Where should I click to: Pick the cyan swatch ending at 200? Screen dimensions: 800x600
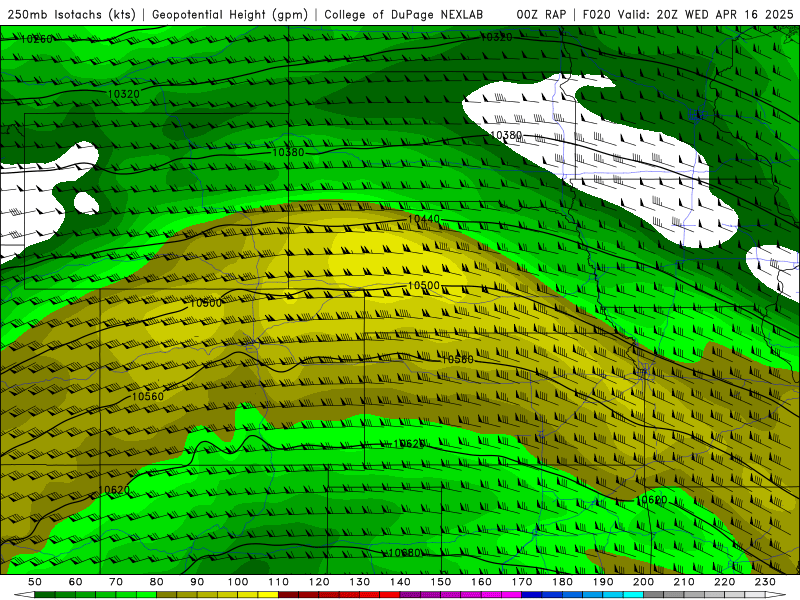(633, 595)
